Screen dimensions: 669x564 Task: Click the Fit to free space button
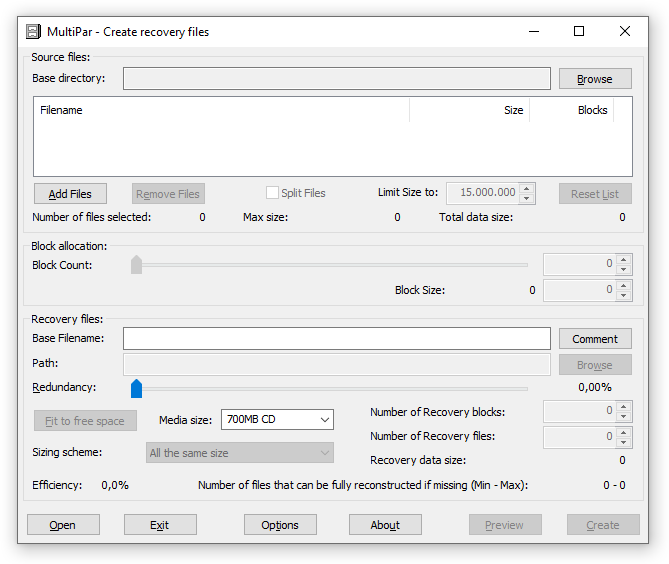coord(85,421)
